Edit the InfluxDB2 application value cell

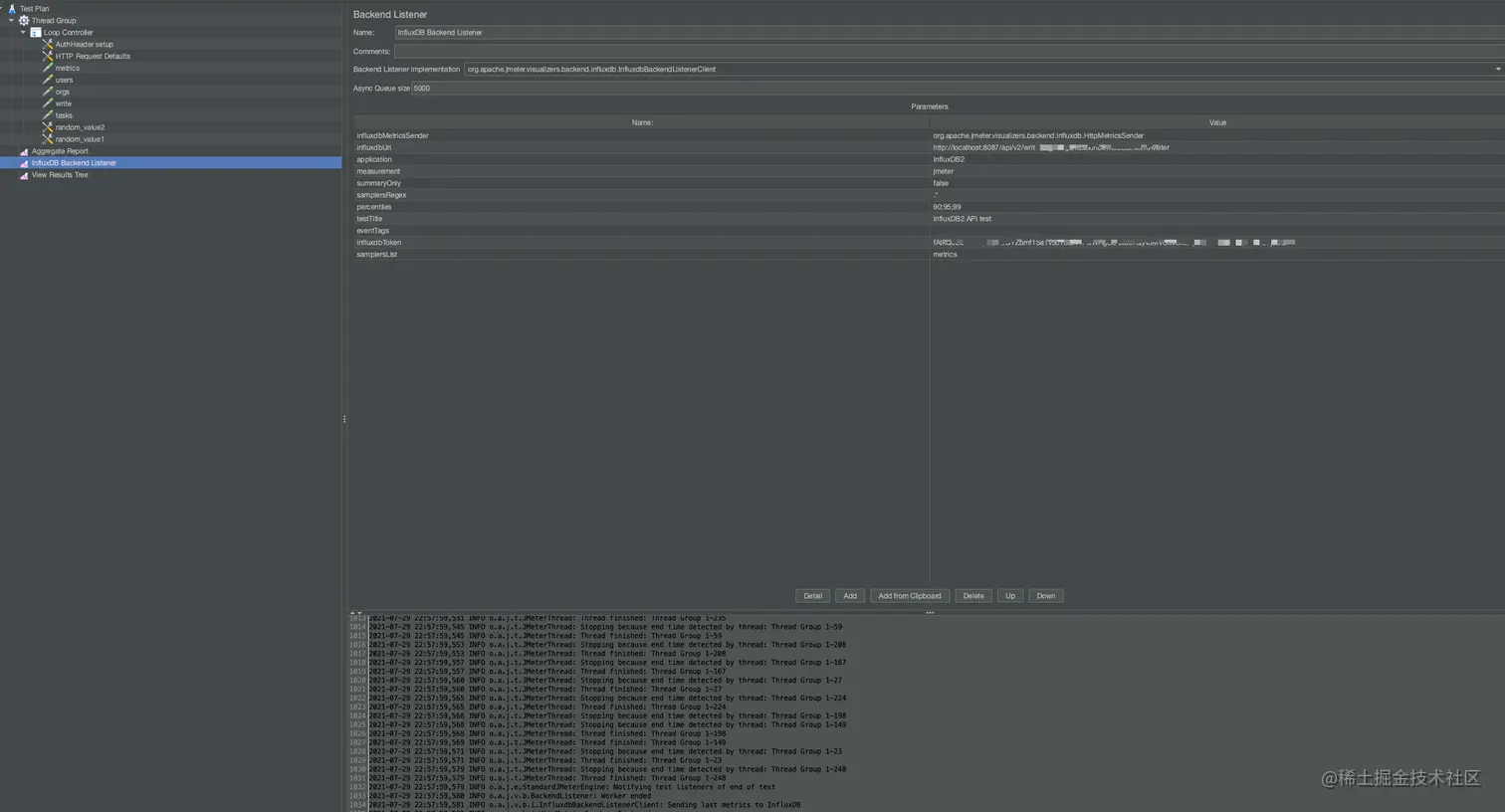[1217, 159]
